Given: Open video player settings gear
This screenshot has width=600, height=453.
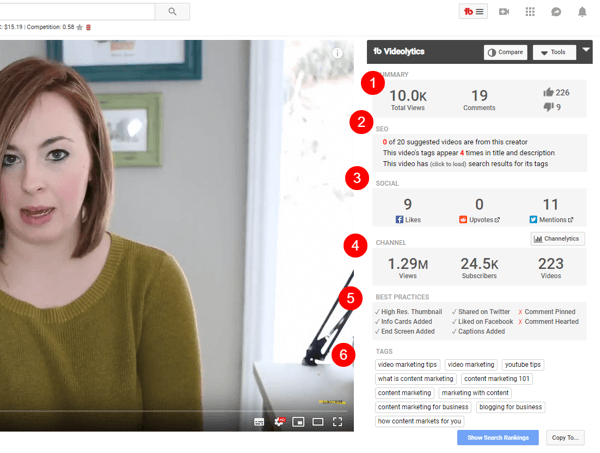Looking at the screenshot, I should [278, 421].
